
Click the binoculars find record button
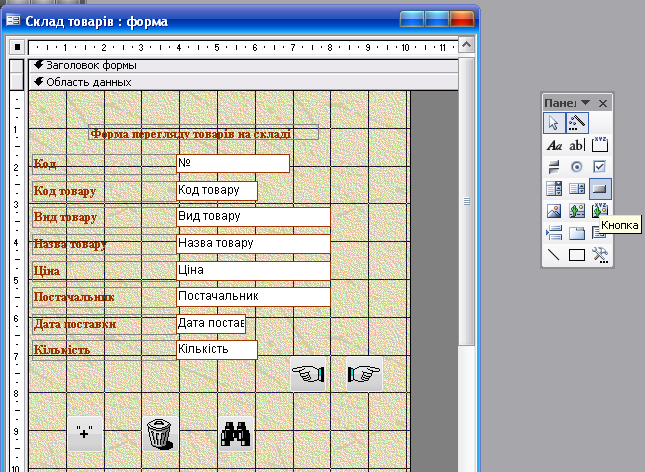pos(236,434)
